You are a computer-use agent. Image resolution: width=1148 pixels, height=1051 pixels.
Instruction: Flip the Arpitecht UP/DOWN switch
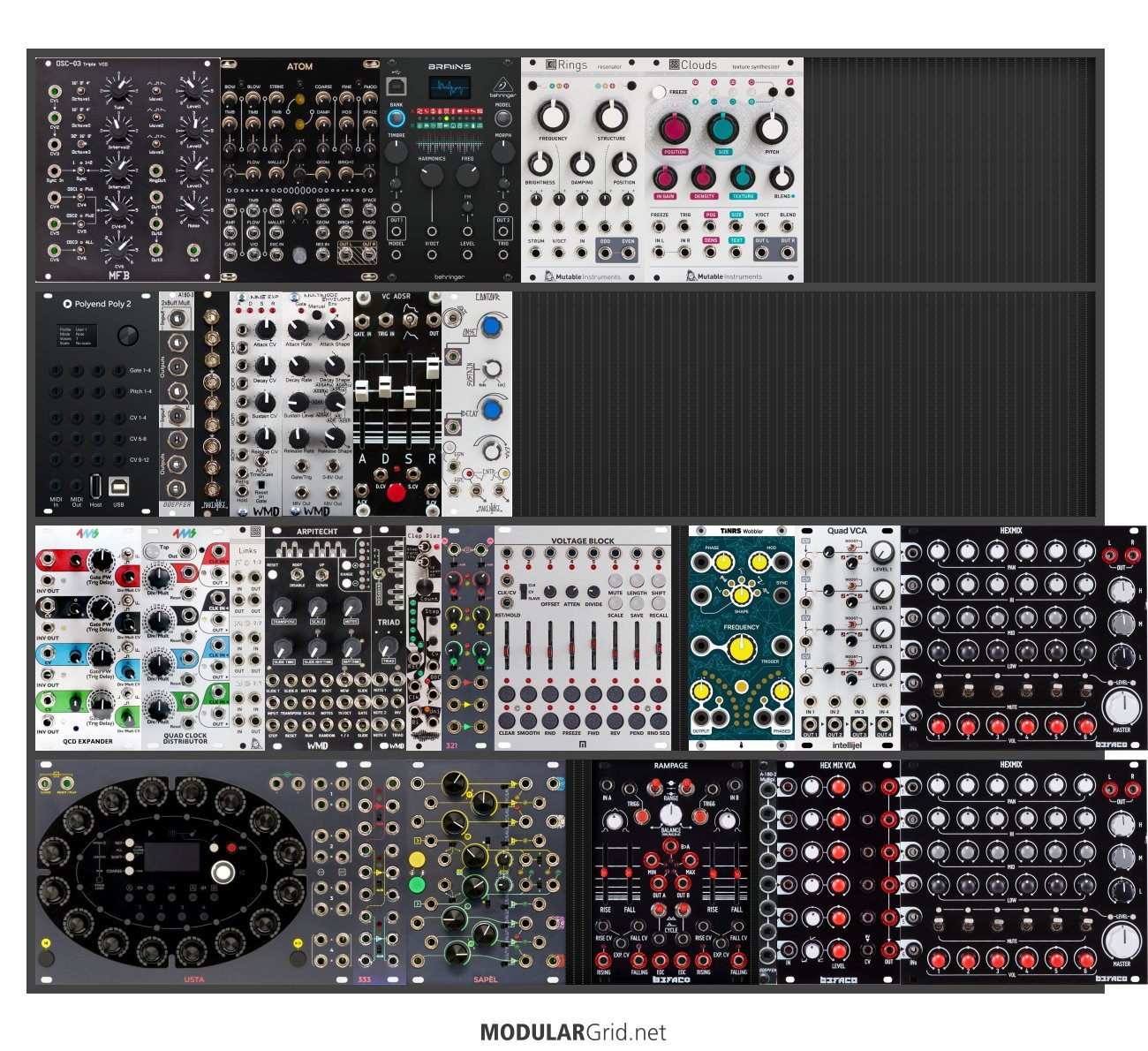click(x=324, y=574)
